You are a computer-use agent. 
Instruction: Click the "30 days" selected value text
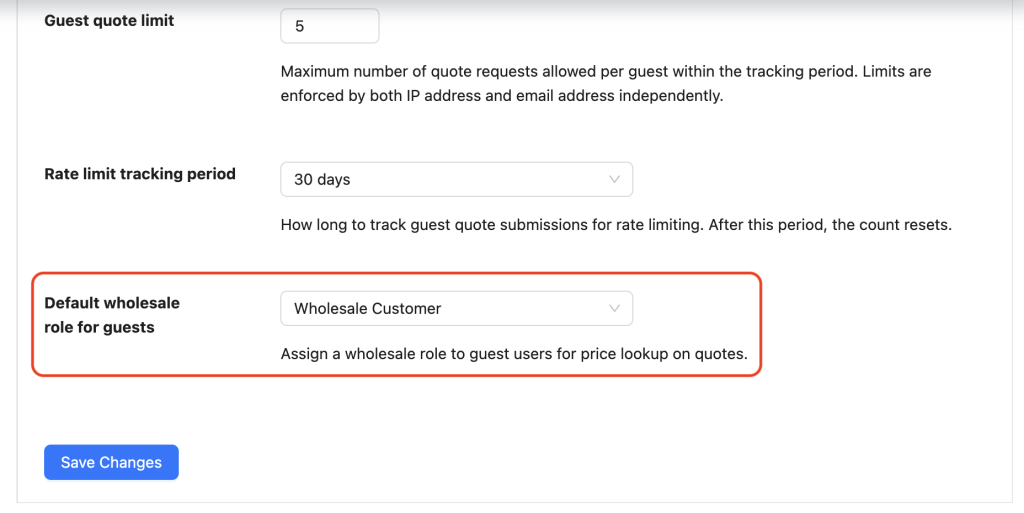pyautogui.click(x=322, y=180)
